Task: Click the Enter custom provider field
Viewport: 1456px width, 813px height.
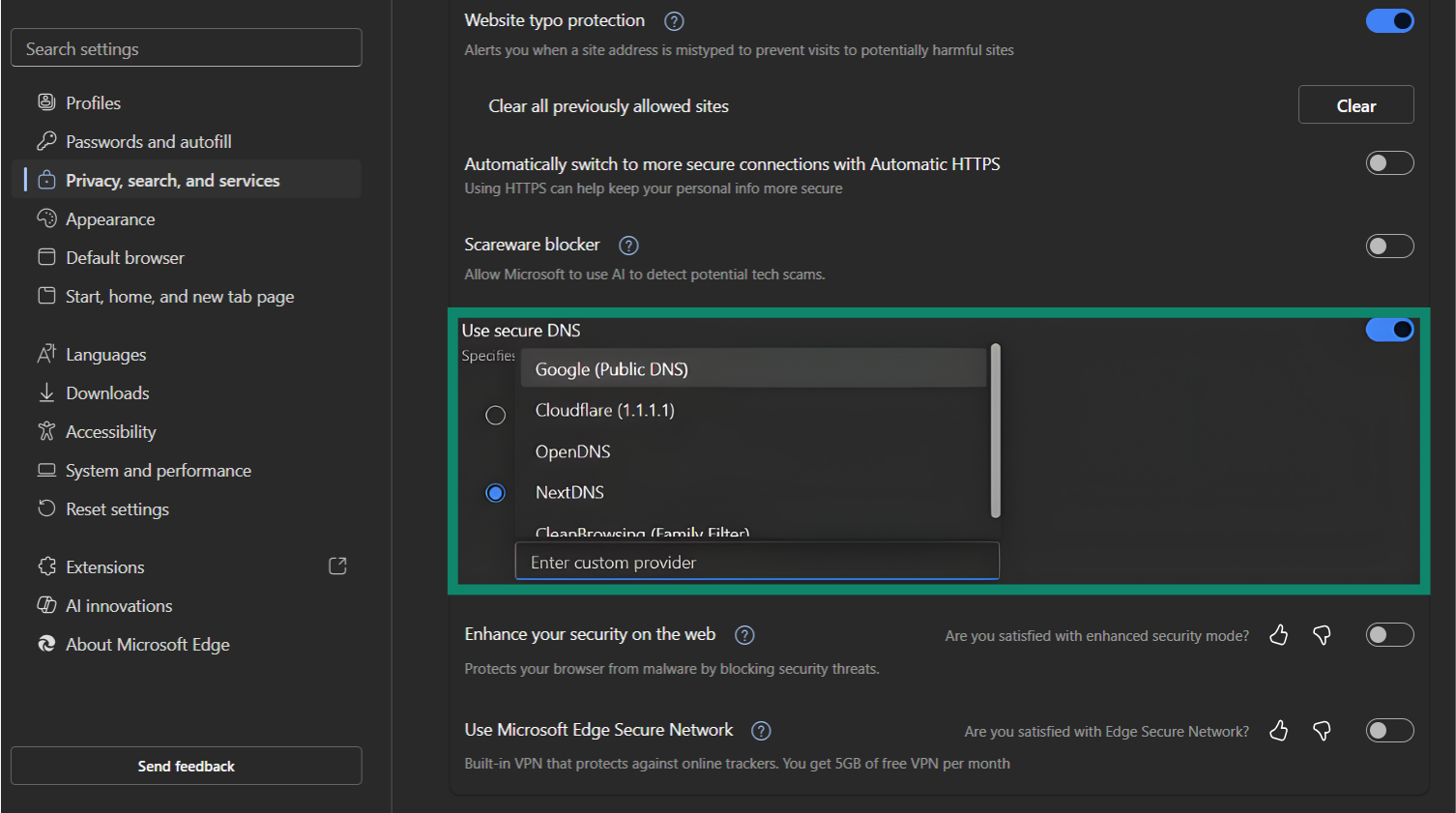Action: (756, 563)
